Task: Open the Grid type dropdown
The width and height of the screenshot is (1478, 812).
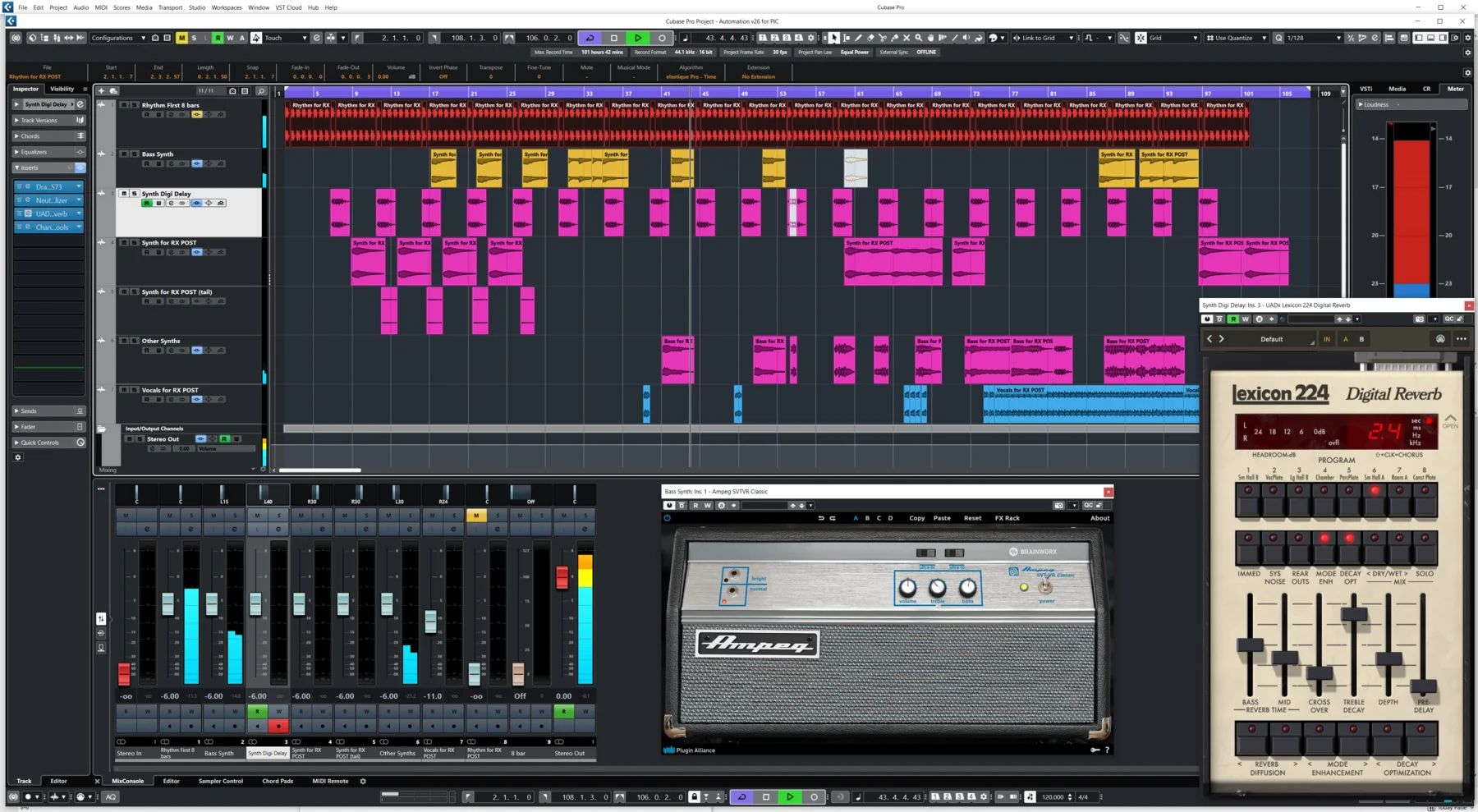Action: point(1173,38)
